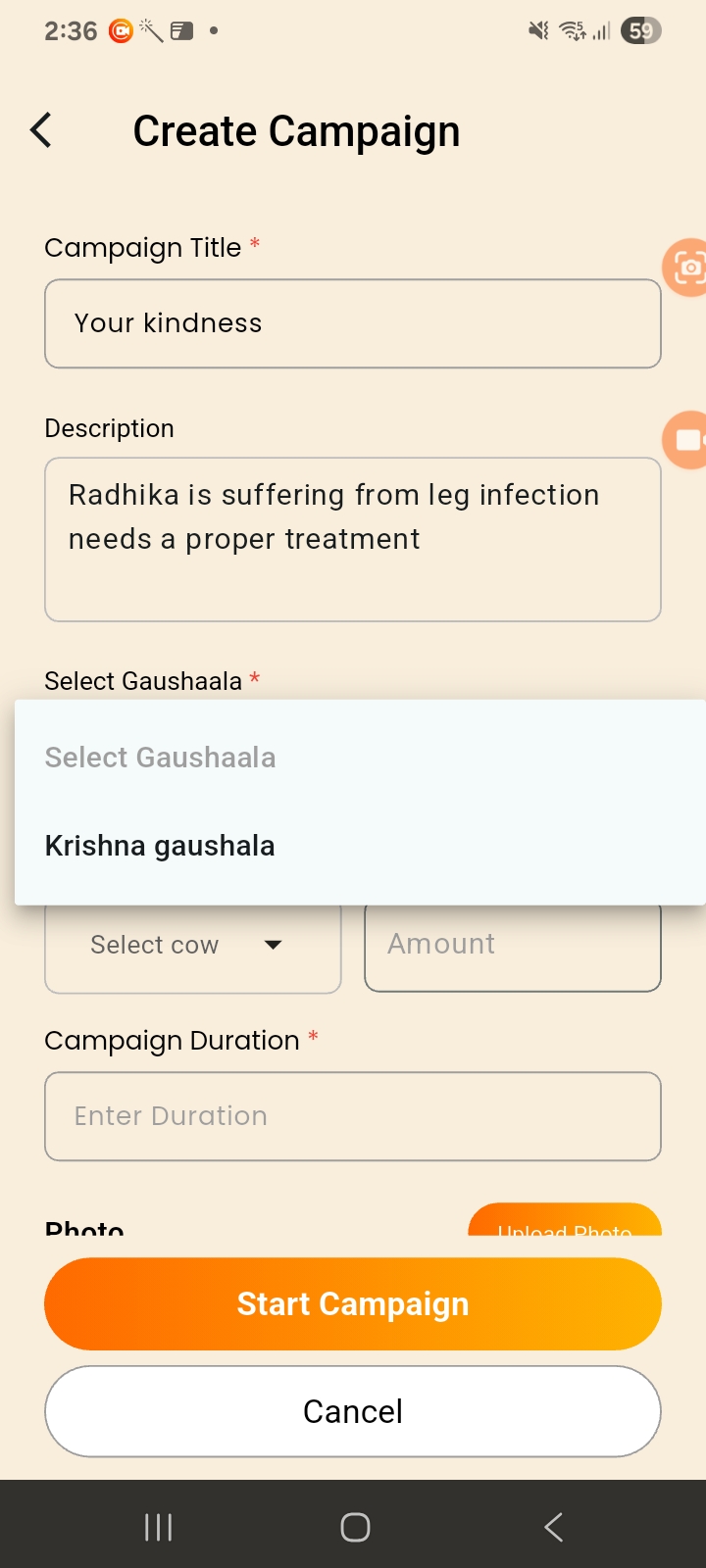
Task: Tap the Upload Photo button
Action: click(x=565, y=1222)
